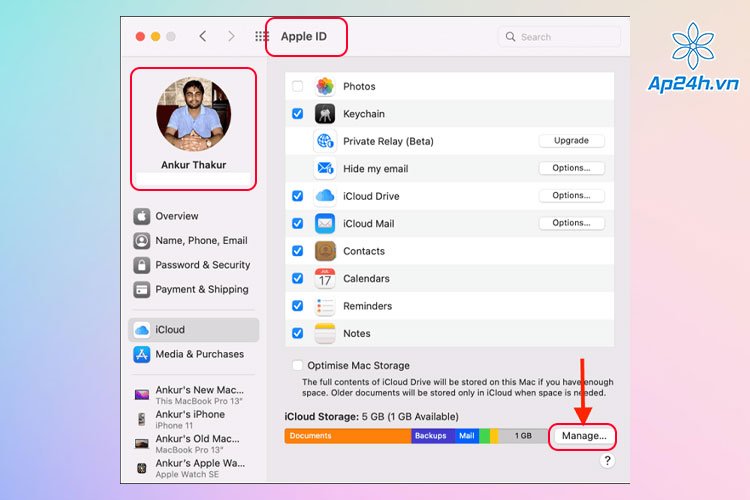This screenshot has height=500, width=750.
Task: Go forward with the right chevron
Action: click(x=231, y=36)
